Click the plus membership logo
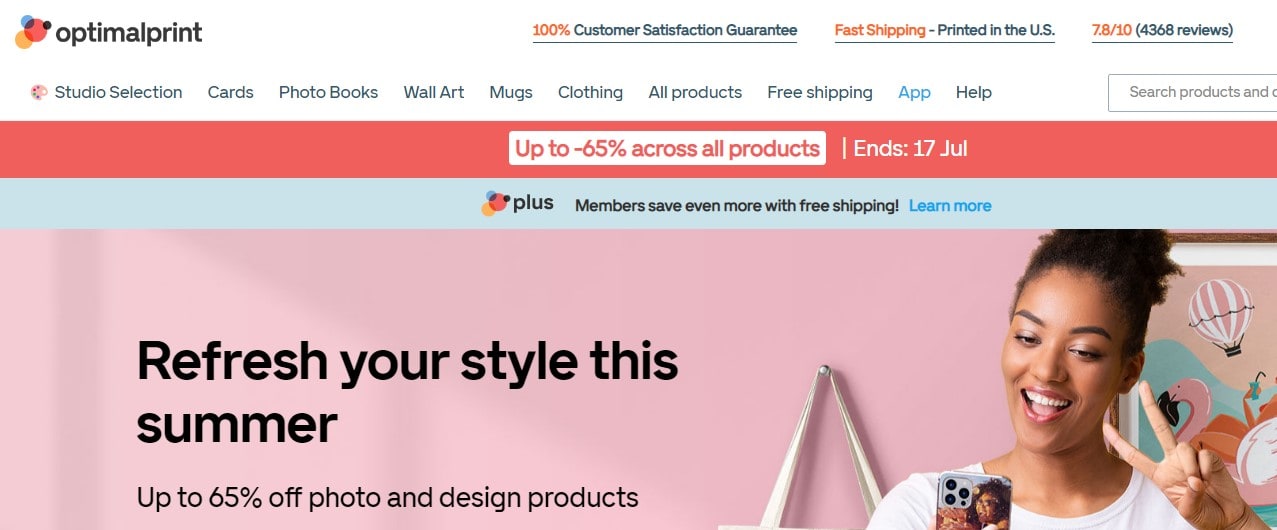1277x530 pixels. point(517,204)
